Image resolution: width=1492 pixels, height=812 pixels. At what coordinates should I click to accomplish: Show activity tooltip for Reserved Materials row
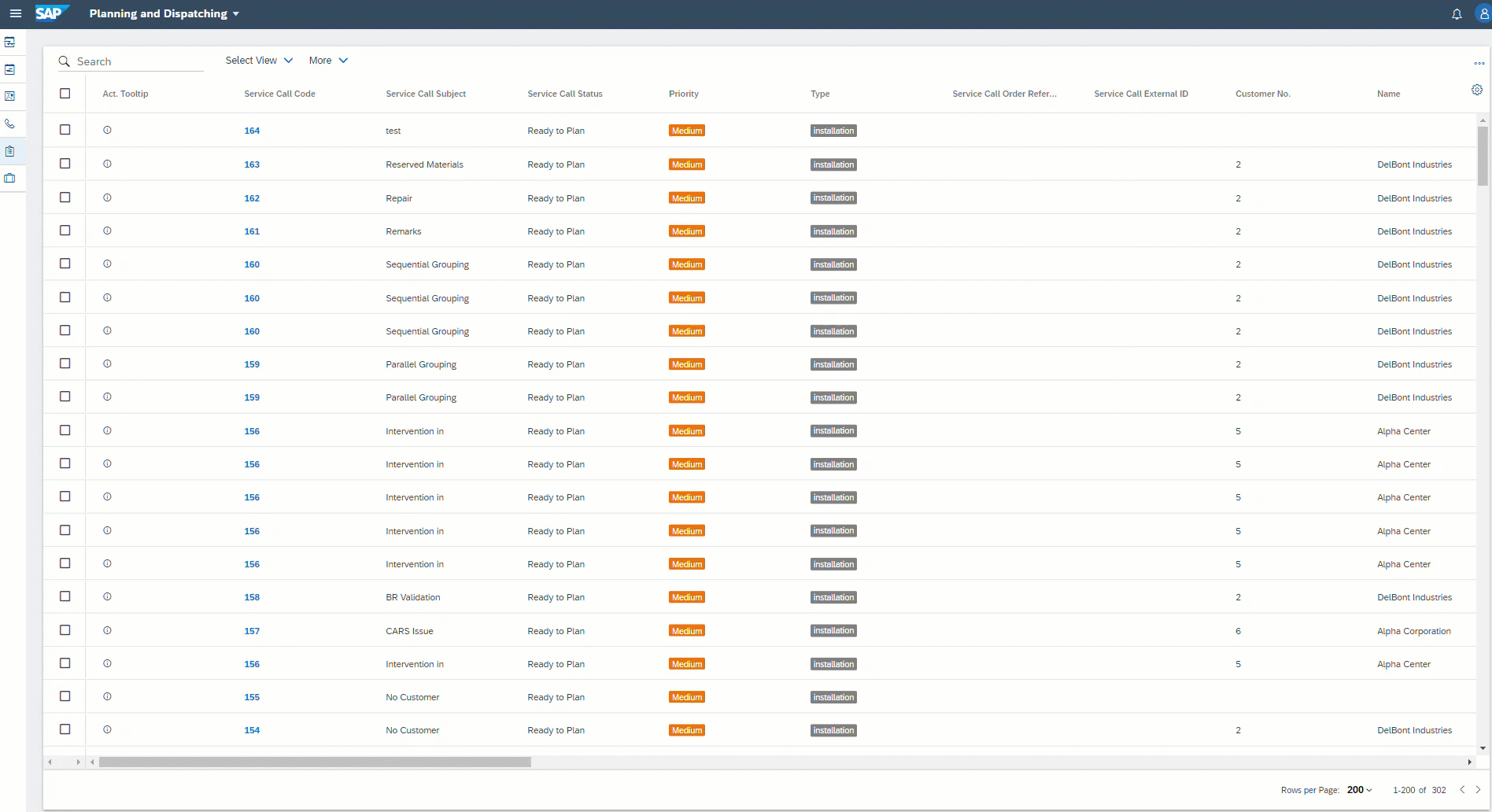pyautogui.click(x=107, y=164)
